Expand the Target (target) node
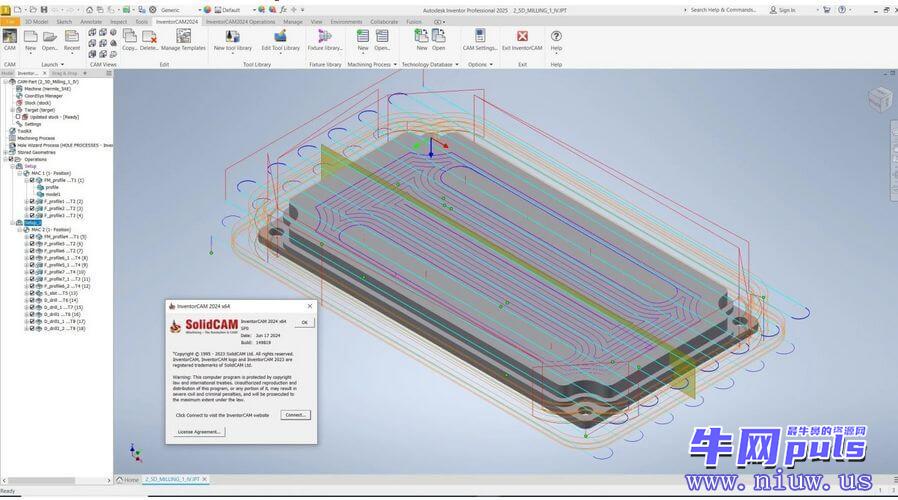The image size is (898, 500). (12, 110)
